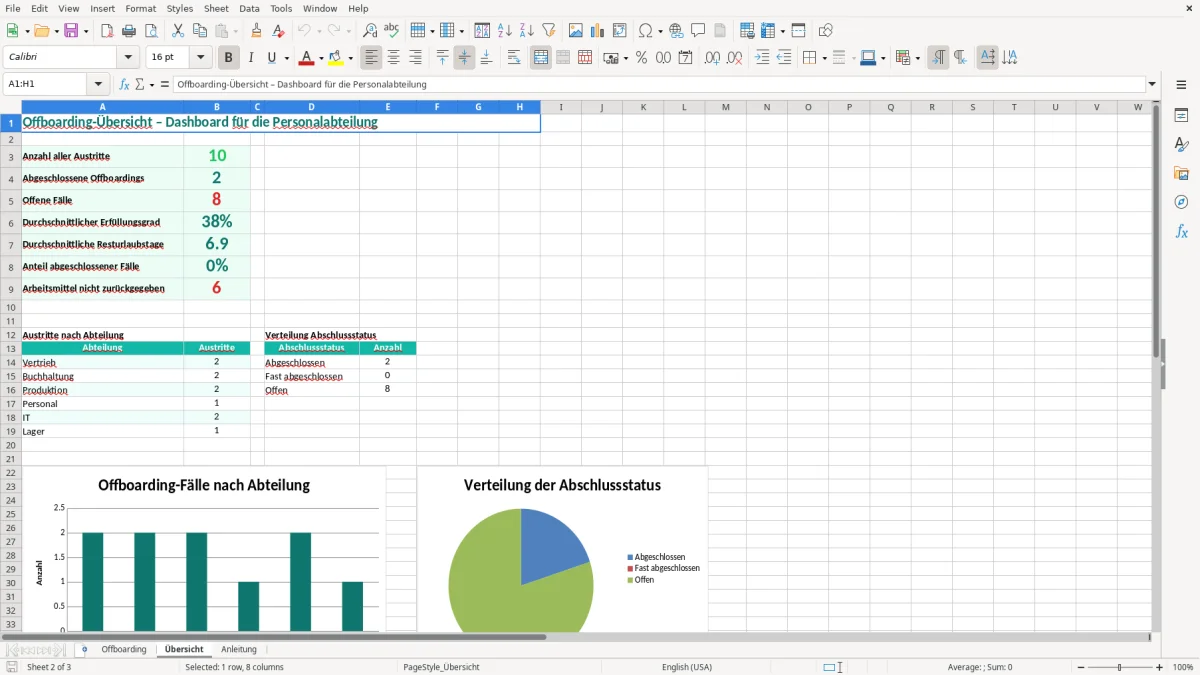Expand the Name Box dropdown
1200x675 pixels.
pyautogui.click(x=98, y=84)
